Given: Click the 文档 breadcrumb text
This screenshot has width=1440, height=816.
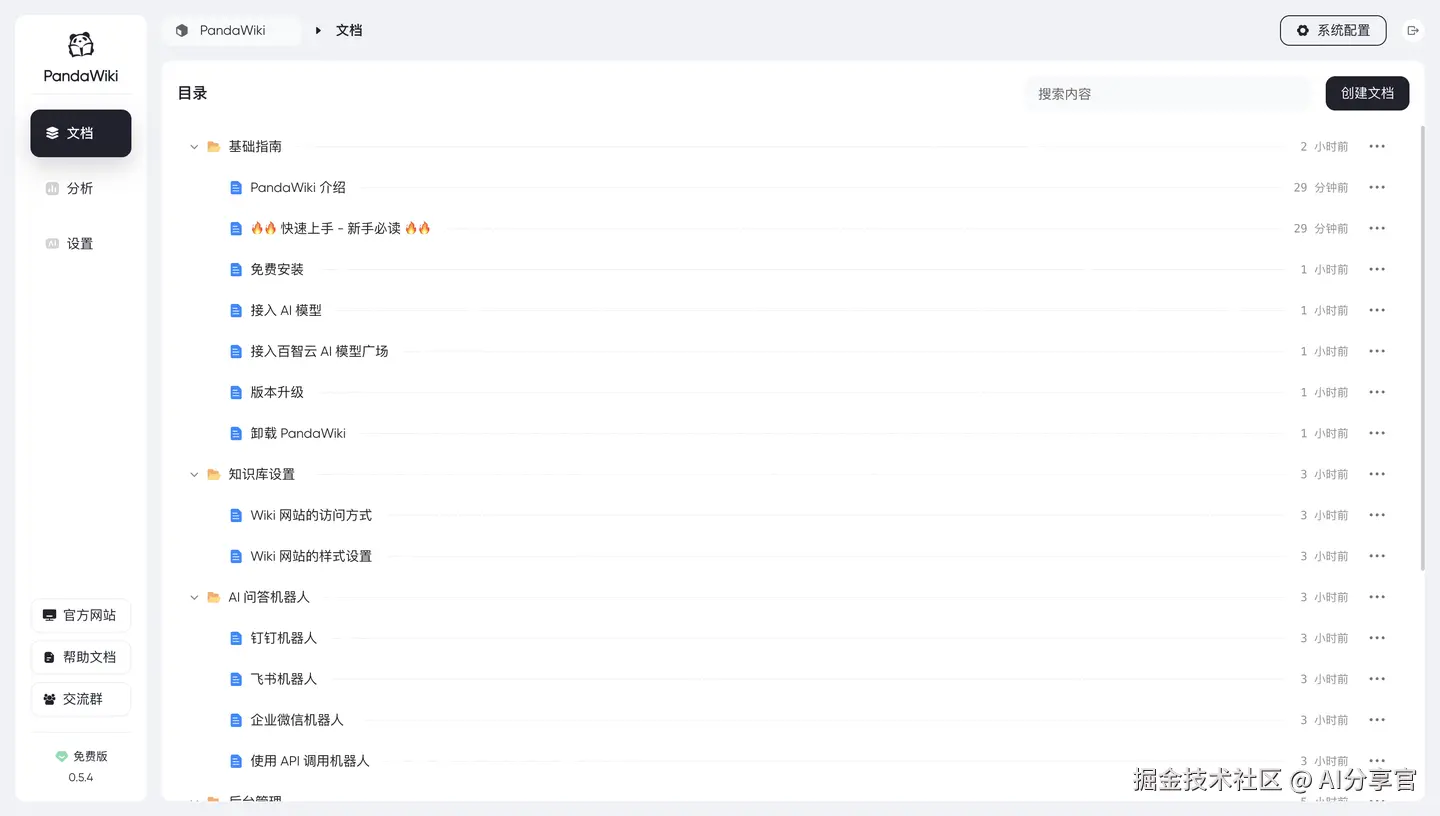Looking at the screenshot, I should pos(349,31).
